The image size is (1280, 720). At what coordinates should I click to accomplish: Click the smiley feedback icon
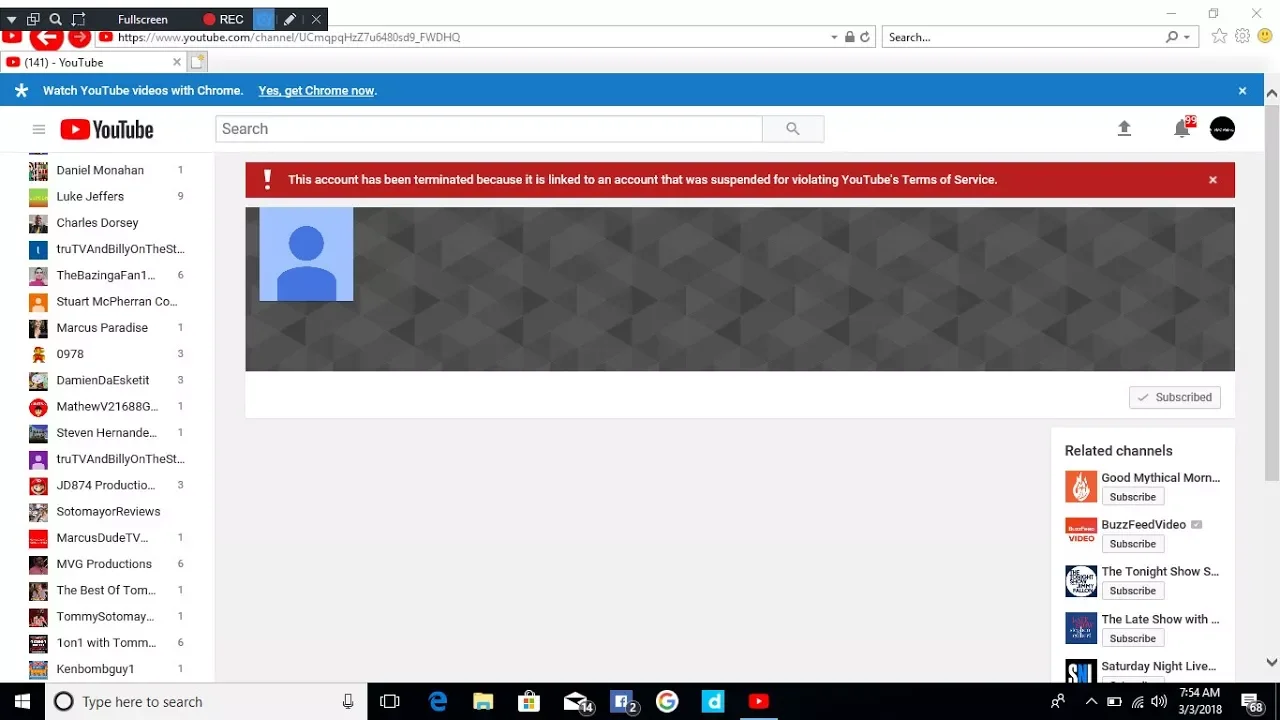click(x=1265, y=36)
